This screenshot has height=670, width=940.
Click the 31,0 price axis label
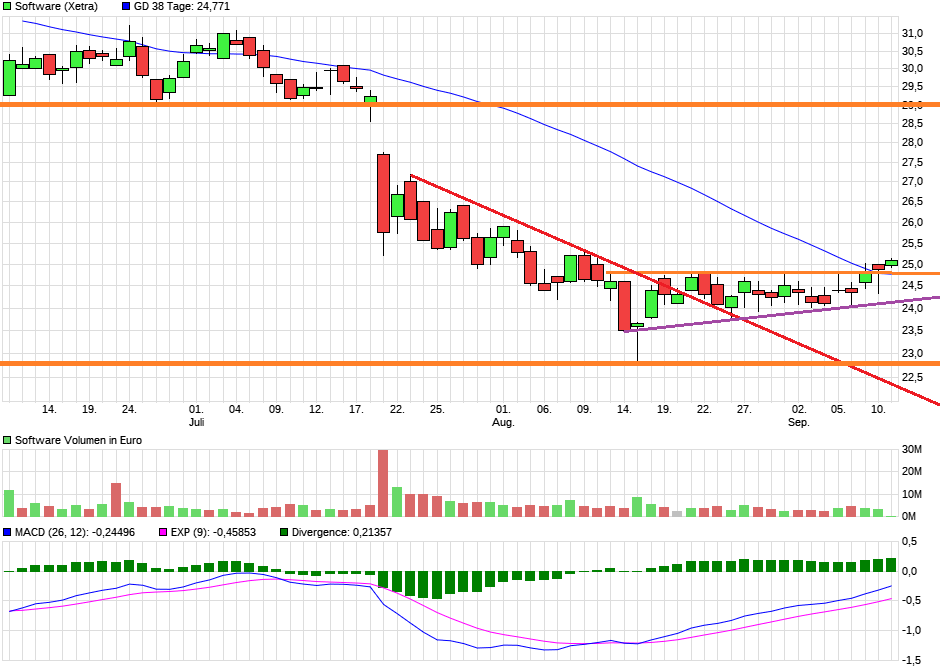(912, 33)
